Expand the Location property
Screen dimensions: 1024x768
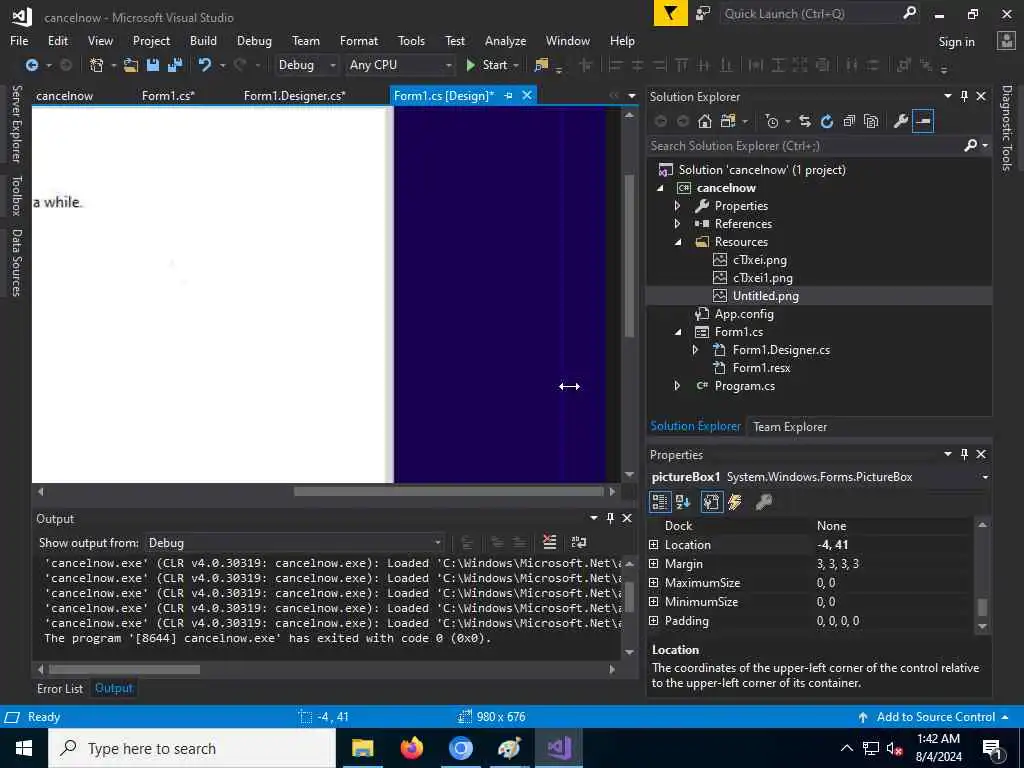coord(654,545)
